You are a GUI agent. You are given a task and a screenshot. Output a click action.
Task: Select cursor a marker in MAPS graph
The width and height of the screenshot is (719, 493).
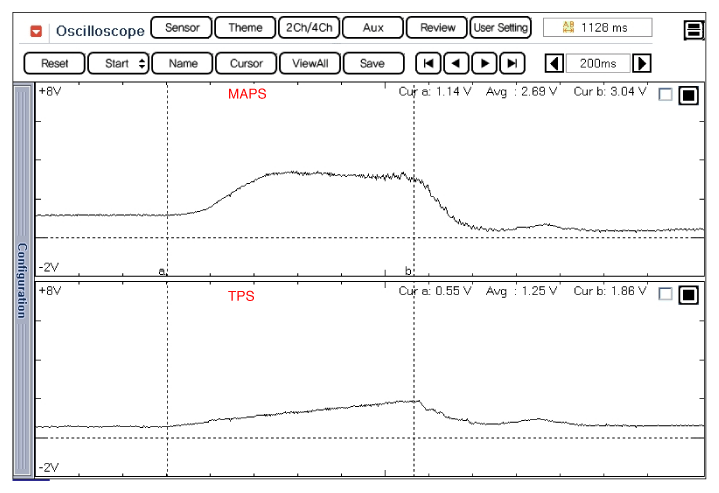[162, 271]
